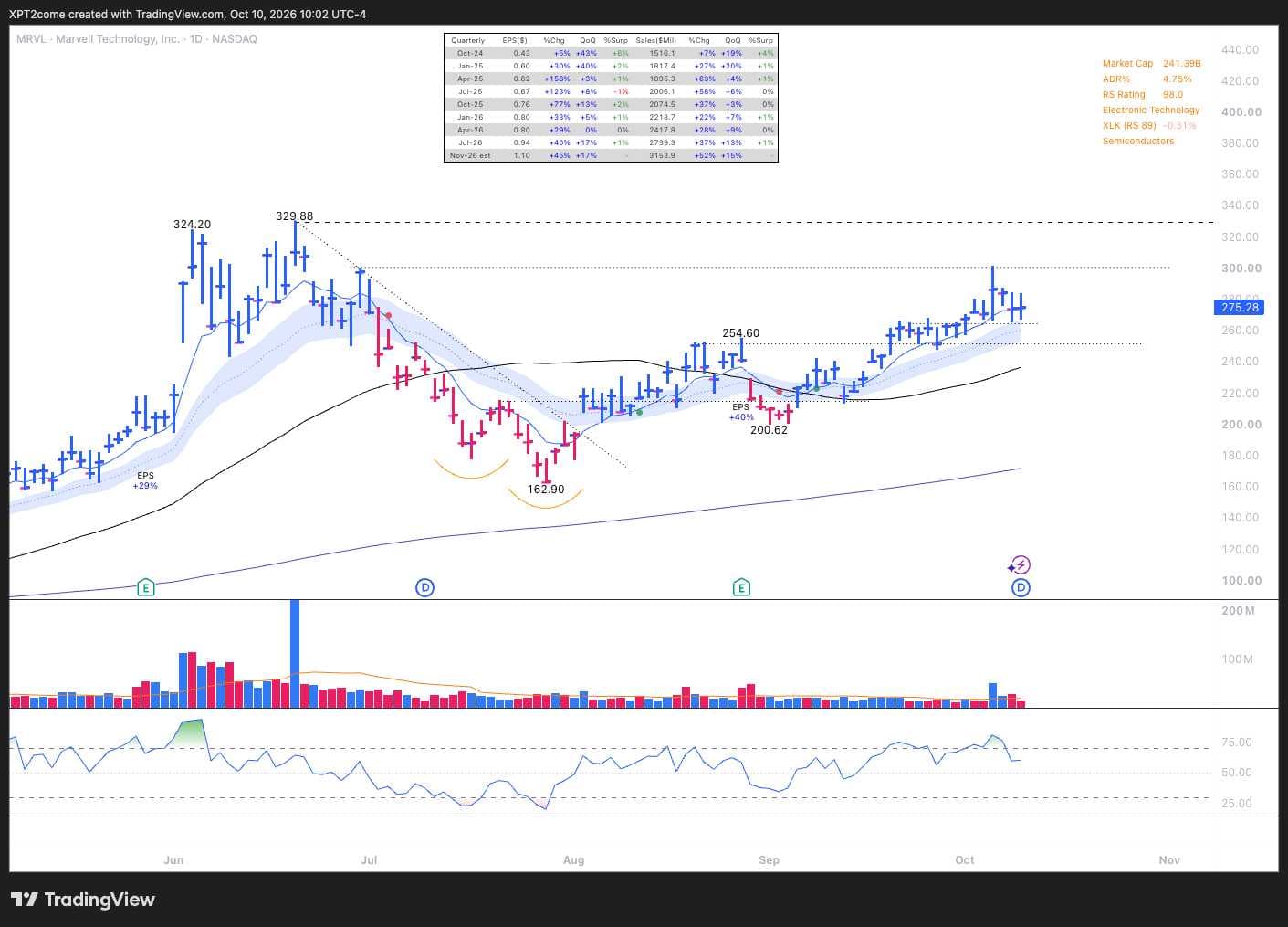Click the 254.60 price label
The image size is (1288, 927).
click(740, 333)
